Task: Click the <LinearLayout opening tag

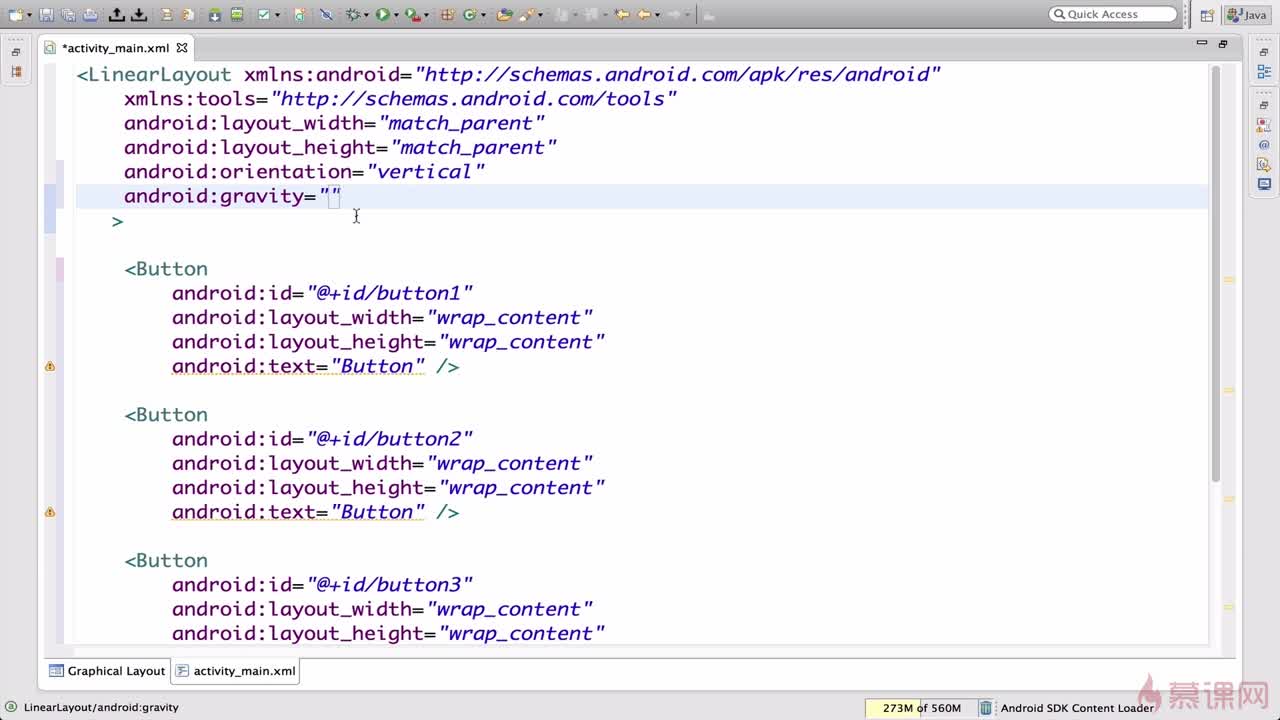Action: (x=154, y=75)
